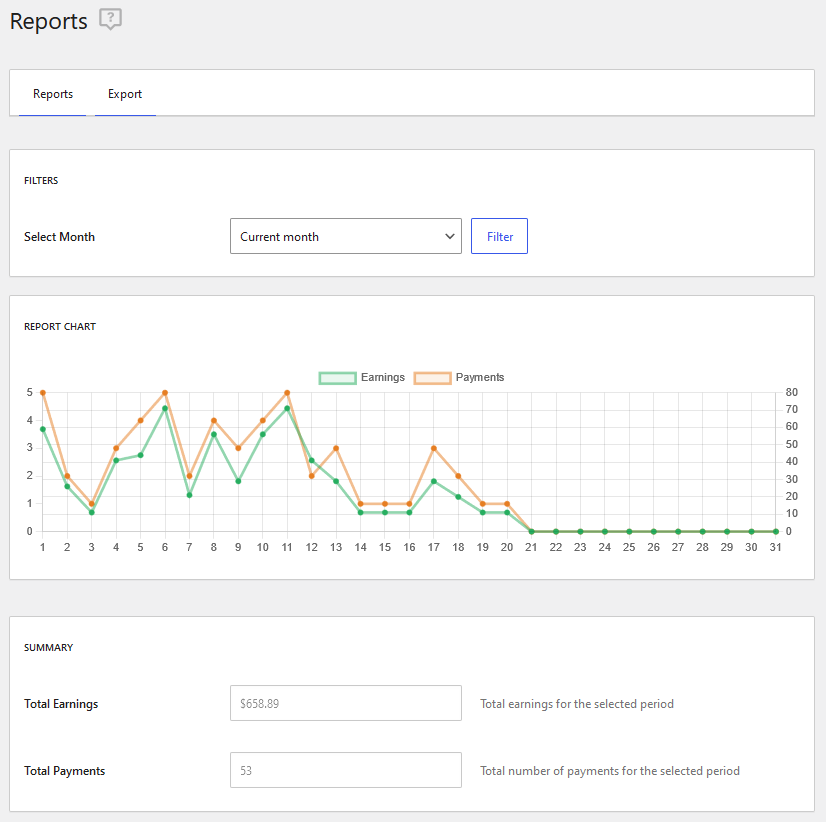Select the green Earnings point on day 9
Viewport: 826px width, 822px height.
pyautogui.click(x=238, y=481)
